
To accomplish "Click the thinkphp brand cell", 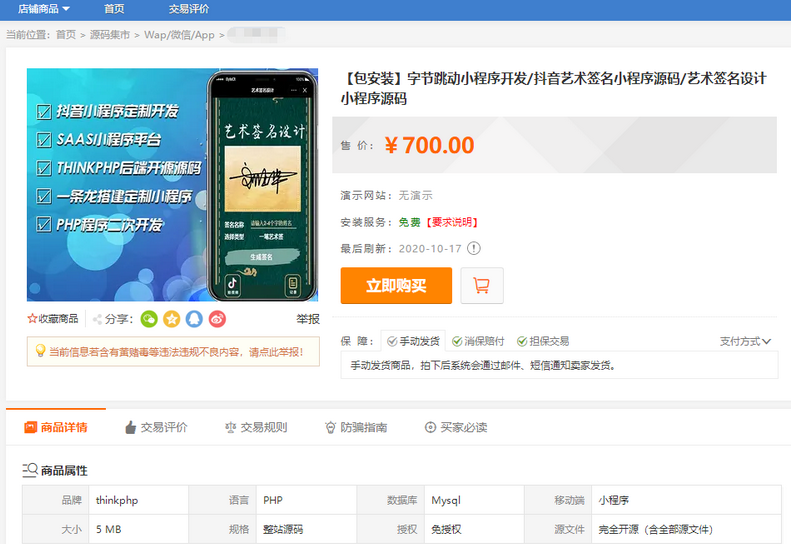I will [138, 500].
